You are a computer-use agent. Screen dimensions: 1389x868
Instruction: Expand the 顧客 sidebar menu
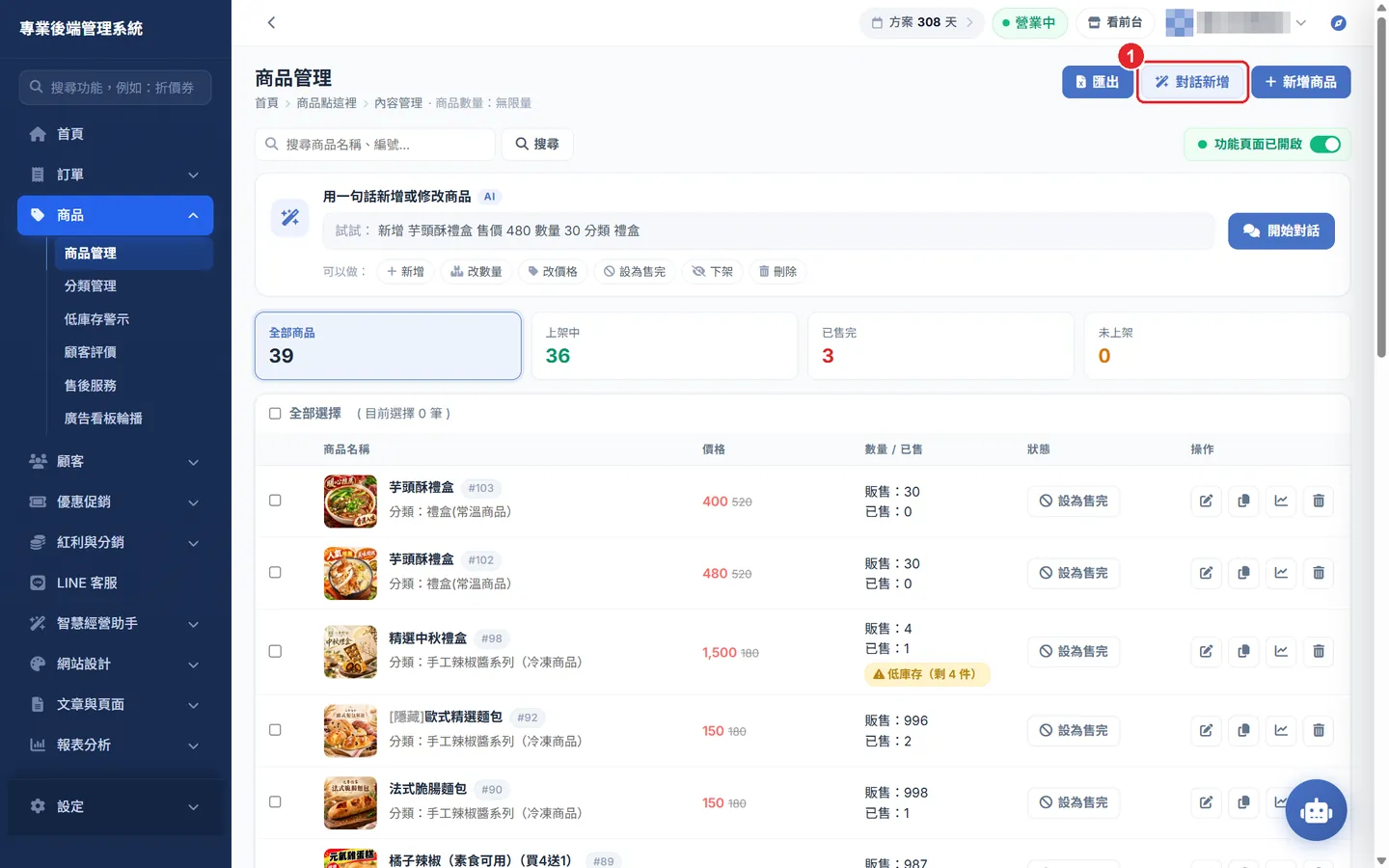tap(116, 461)
